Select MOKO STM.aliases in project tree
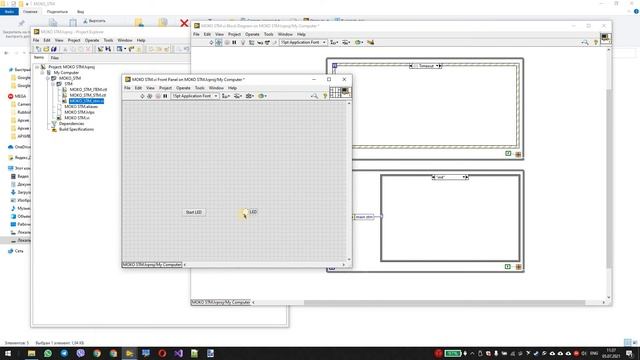 (81, 107)
